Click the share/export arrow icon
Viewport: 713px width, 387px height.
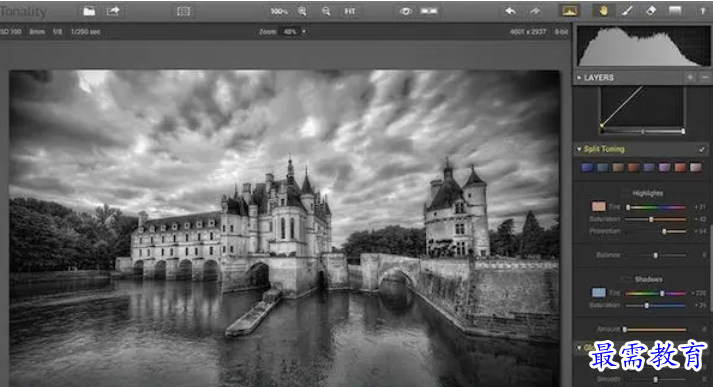point(113,11)
